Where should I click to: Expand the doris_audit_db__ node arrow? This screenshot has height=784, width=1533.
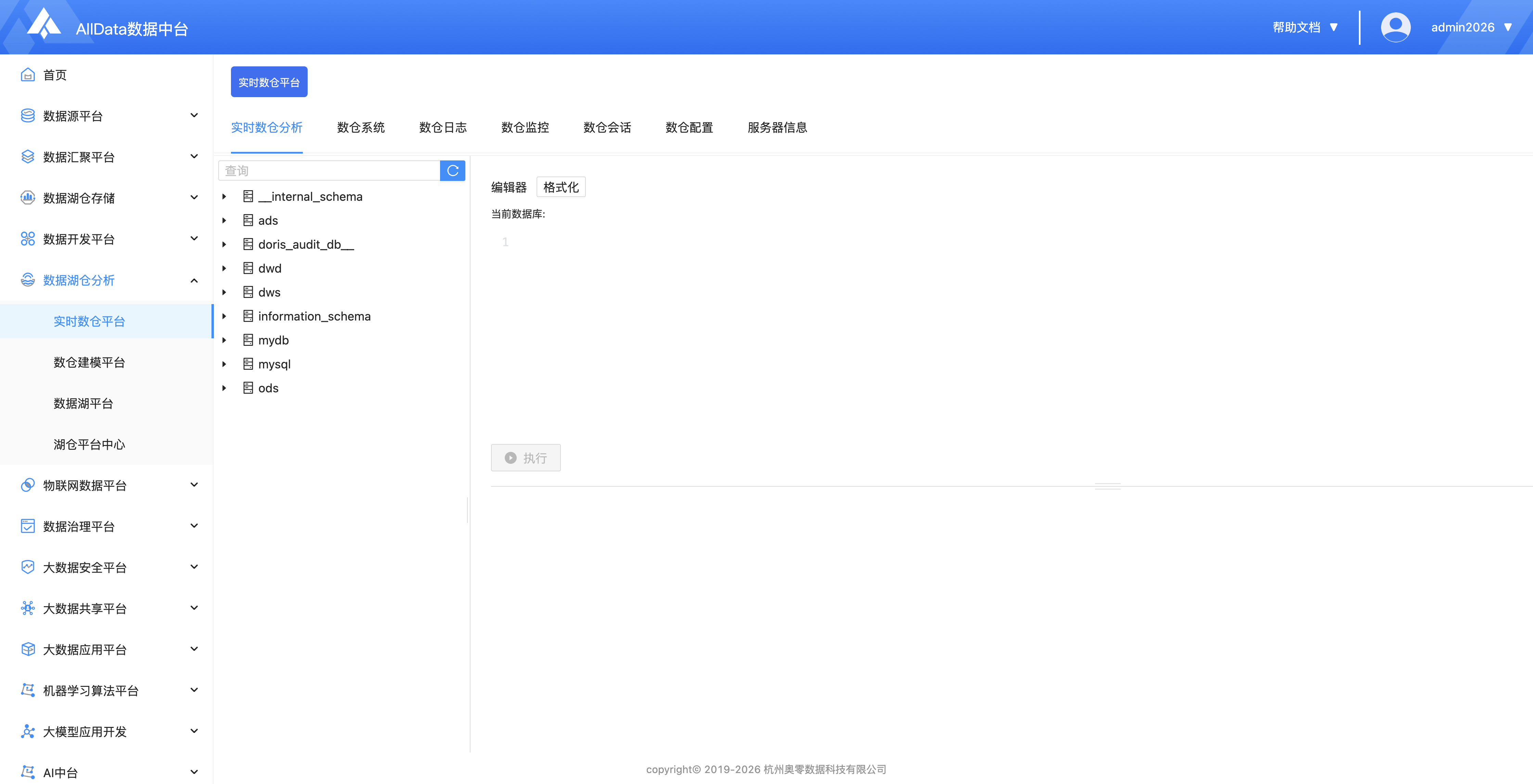tap(224, 245)
